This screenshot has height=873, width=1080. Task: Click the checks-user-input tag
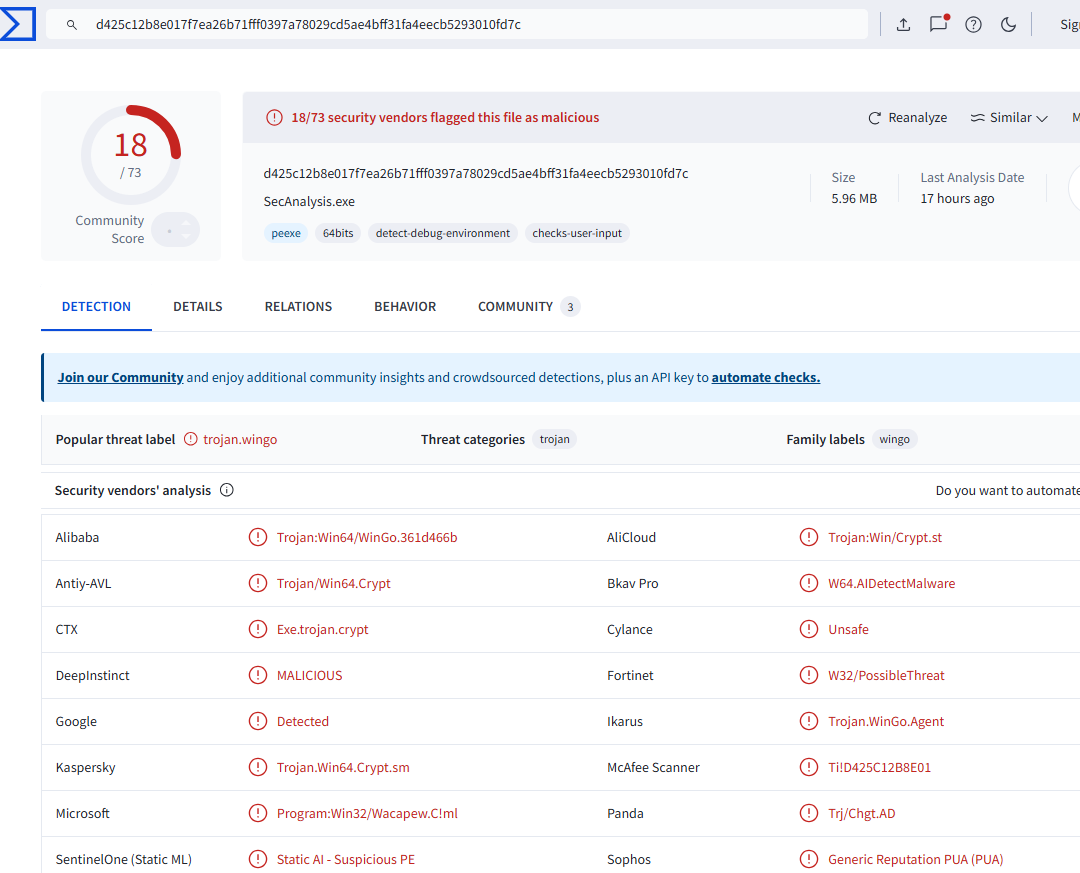click(x=577, y=233)
